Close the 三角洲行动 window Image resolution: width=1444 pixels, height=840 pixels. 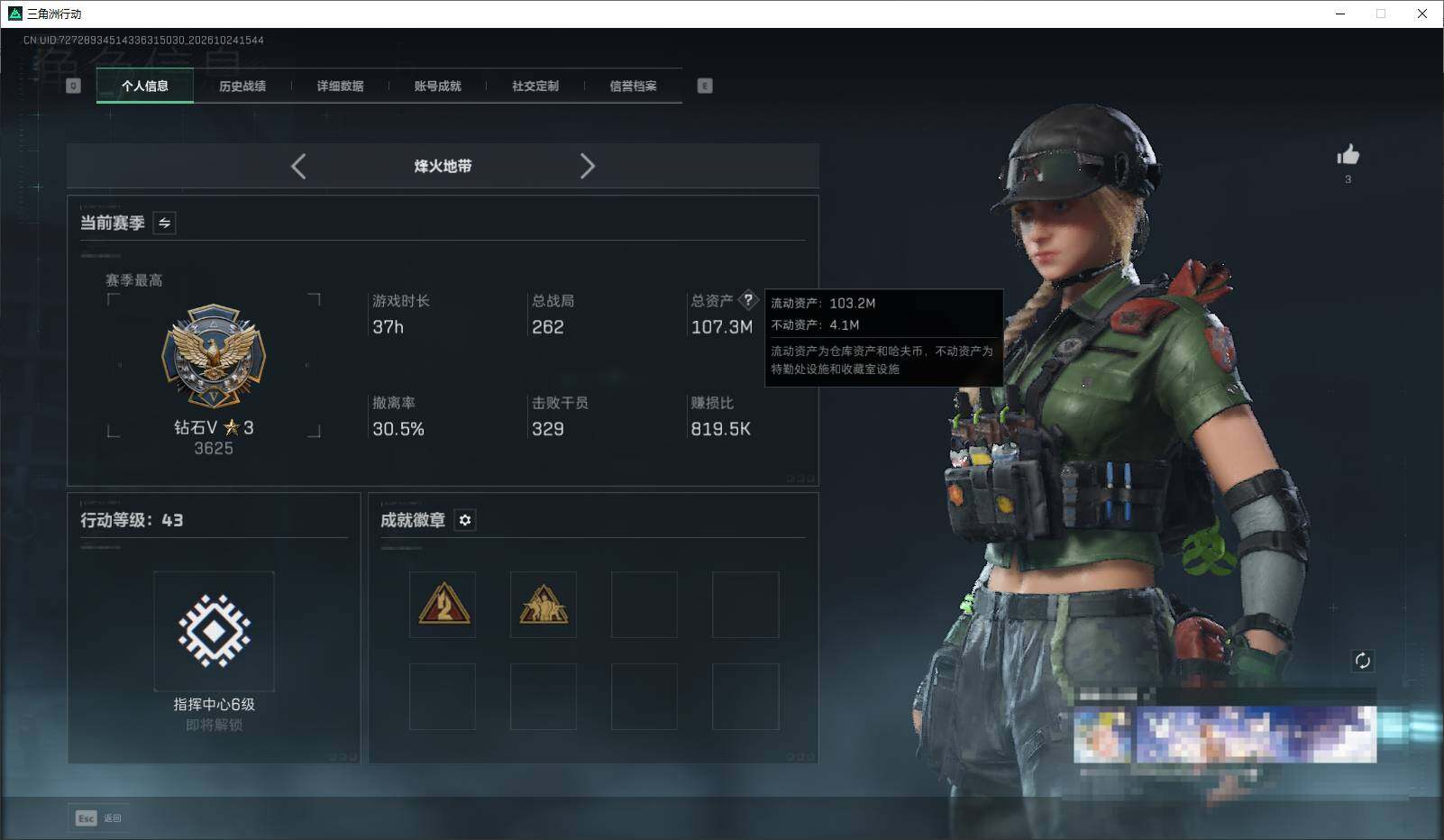[1422, 14]
